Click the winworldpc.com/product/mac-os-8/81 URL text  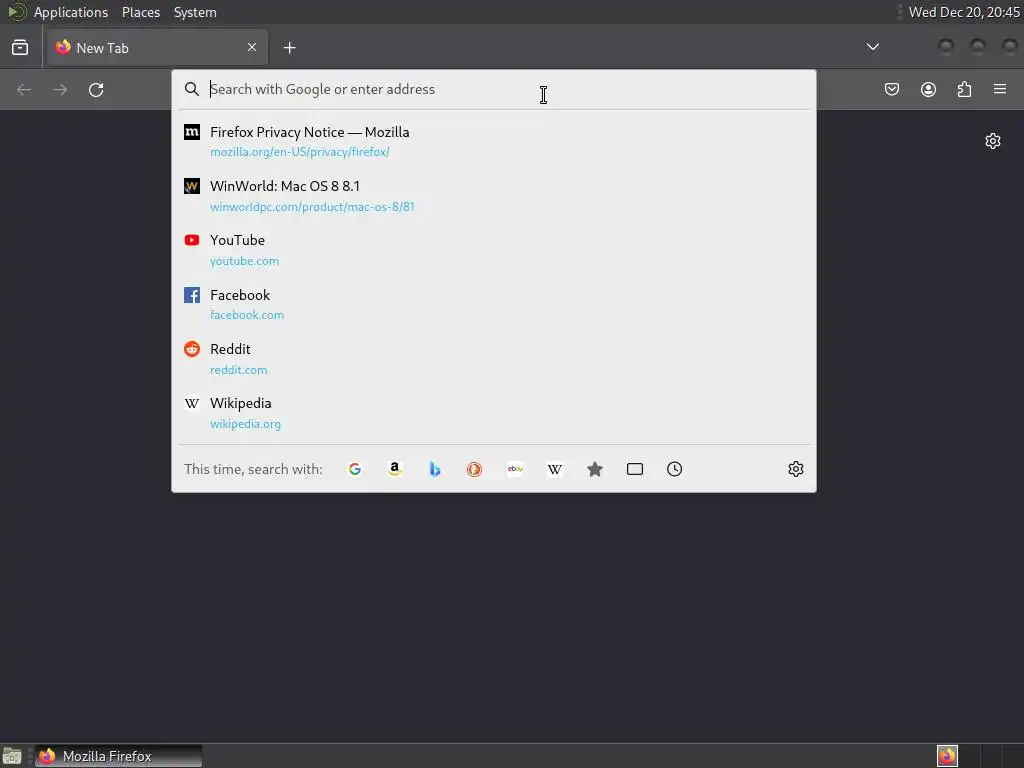point(312,207)
